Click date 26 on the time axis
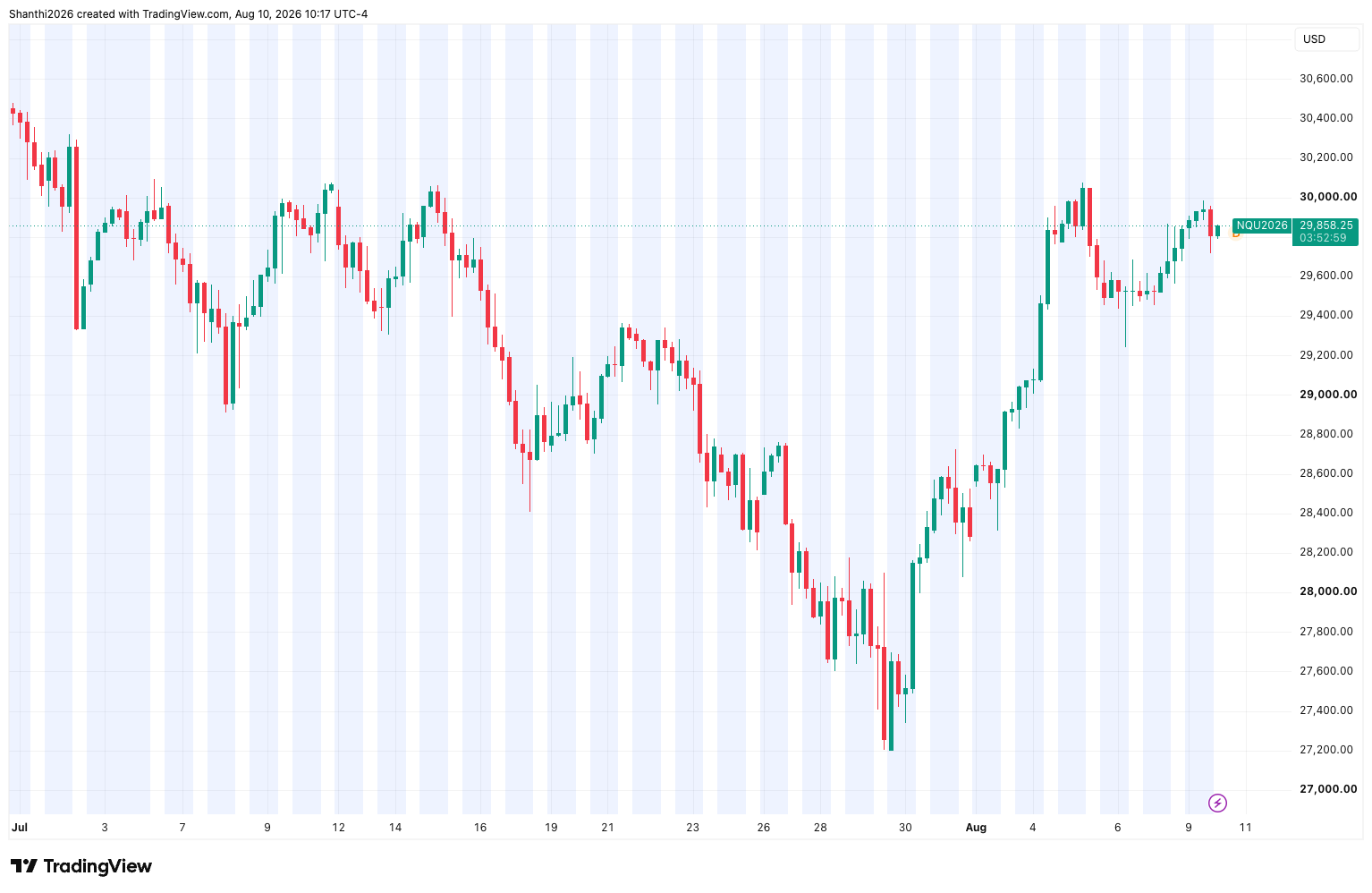 763,828
